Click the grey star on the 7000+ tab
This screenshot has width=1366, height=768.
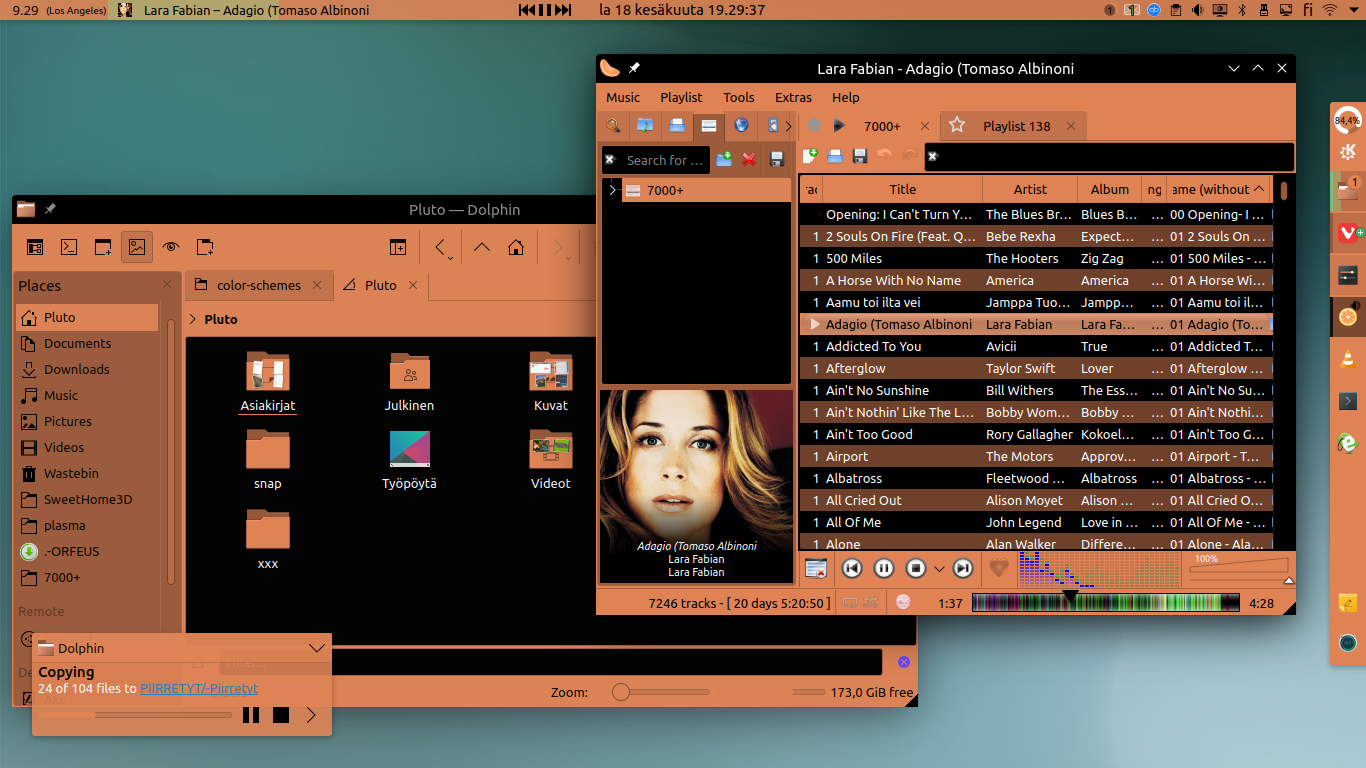pos(814,125)
